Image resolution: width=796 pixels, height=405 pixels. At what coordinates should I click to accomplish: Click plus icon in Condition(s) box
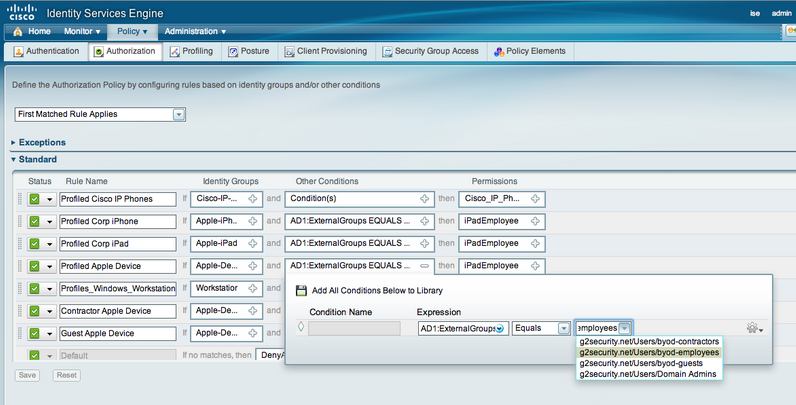424,199
